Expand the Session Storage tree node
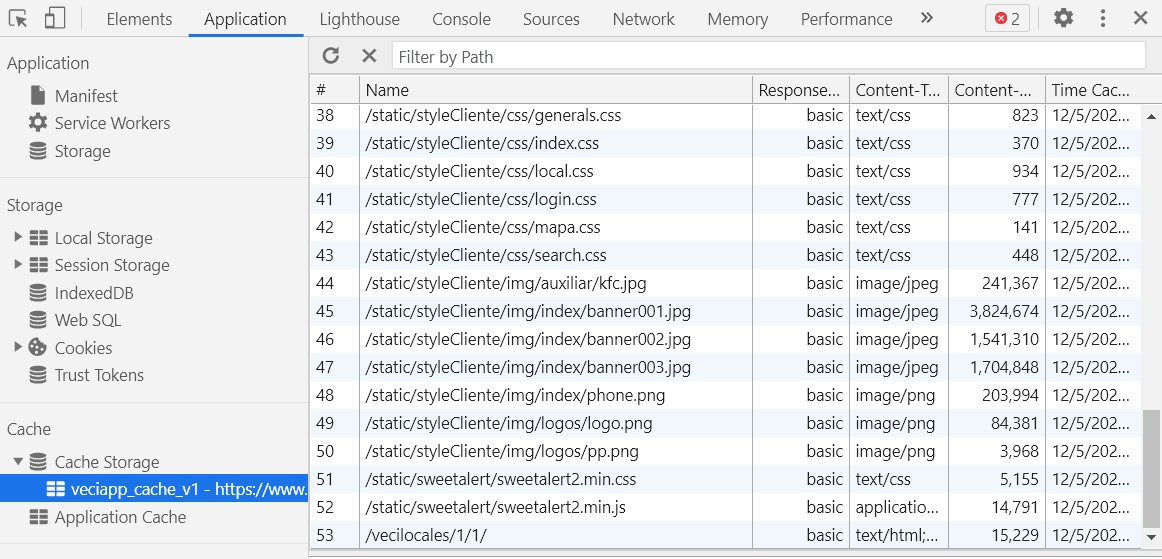Image resolution: width=1162 pixels, height=559 pixels. pos(18,265)
